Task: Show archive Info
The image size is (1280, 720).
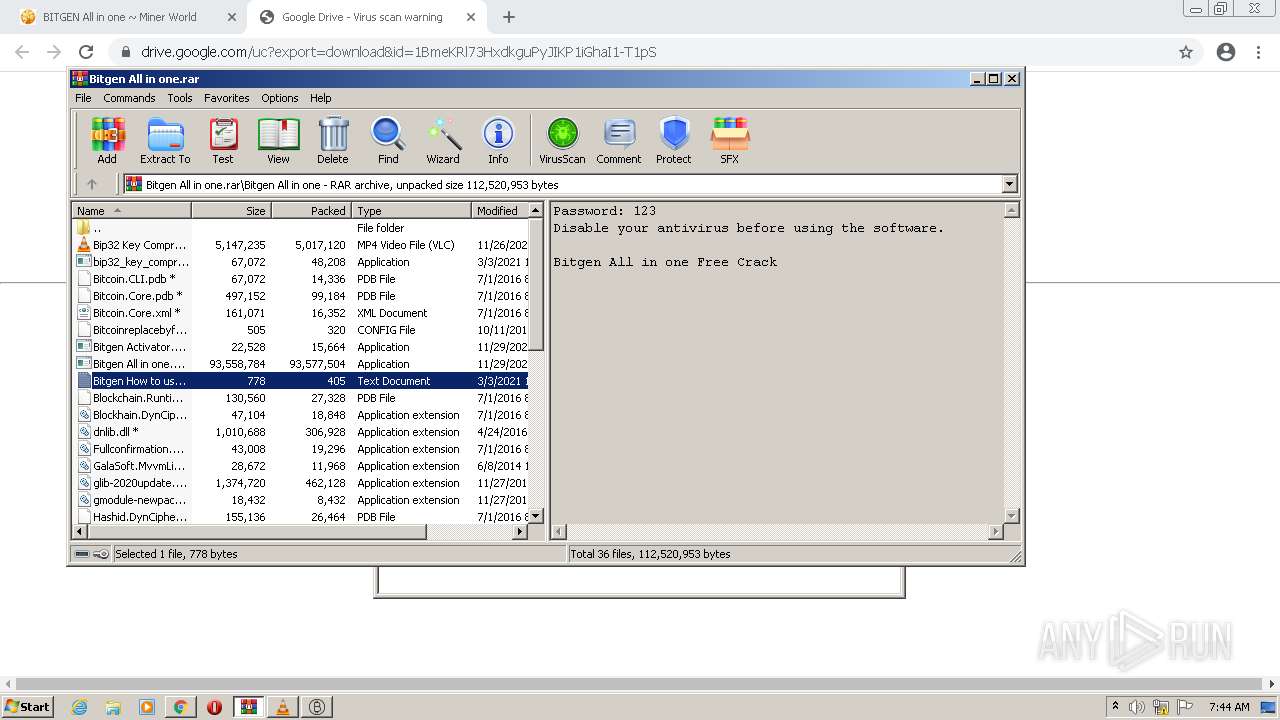Action: click(498, 140)
